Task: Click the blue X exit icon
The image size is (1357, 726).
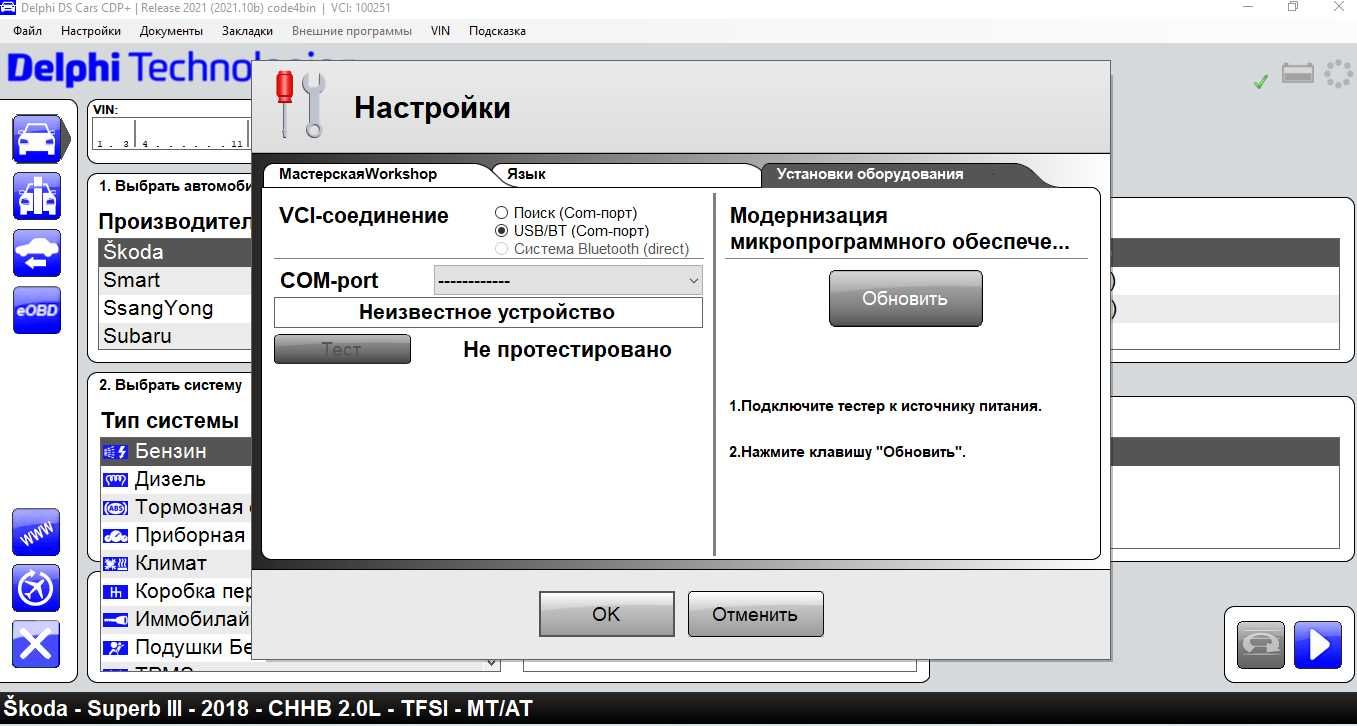Action: point(37,645)
